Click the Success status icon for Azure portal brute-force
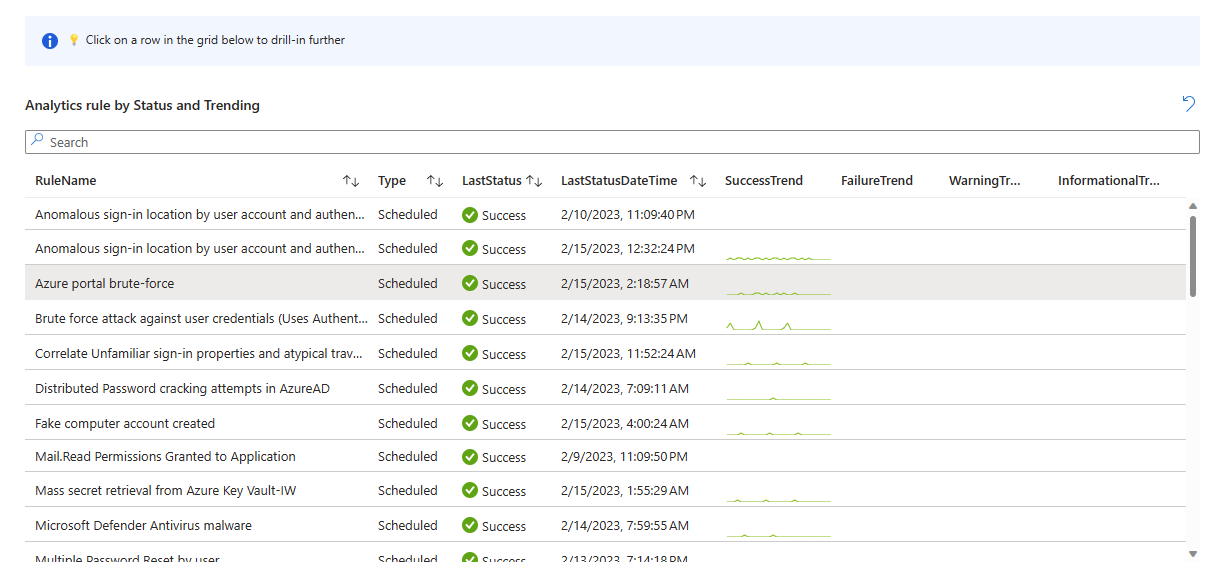The width and height of the screenshot is (1222, 581). [468, 284]
